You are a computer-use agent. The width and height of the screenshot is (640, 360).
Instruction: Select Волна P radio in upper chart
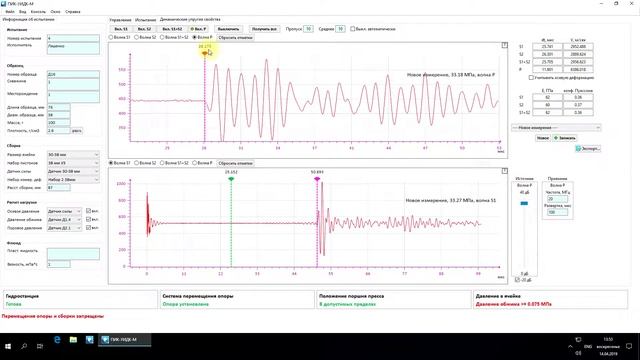tap(194, 37)
